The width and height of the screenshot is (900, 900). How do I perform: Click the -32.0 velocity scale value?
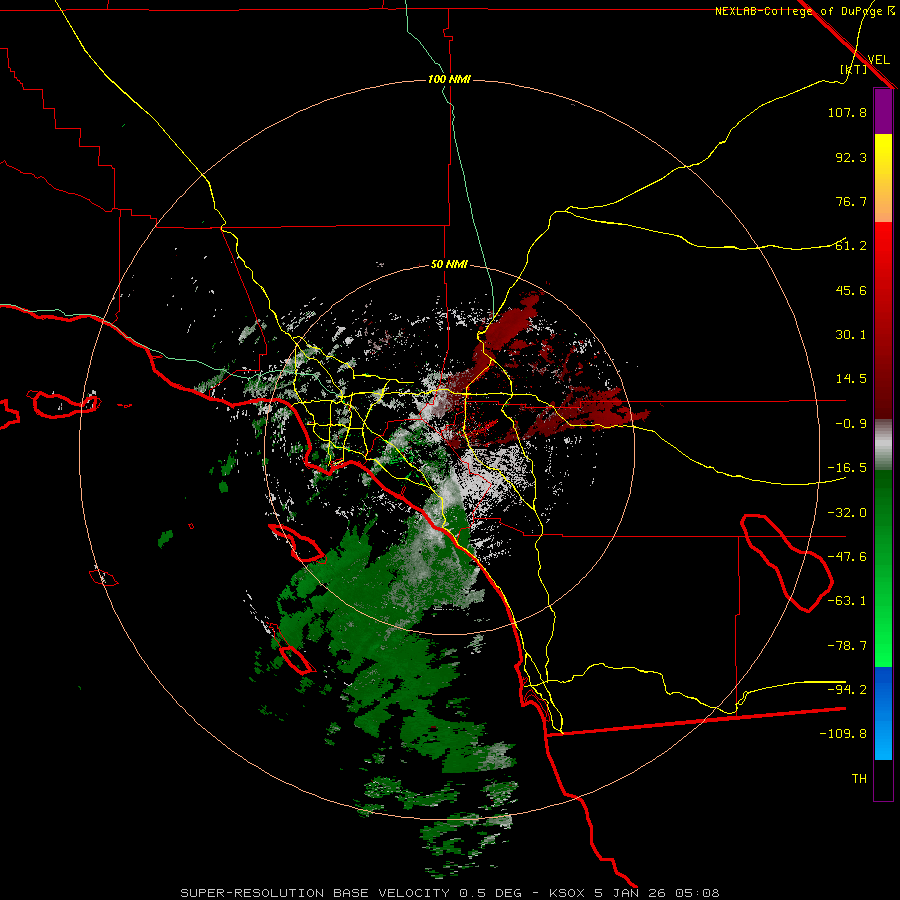pyautogui.click(x=847, y=513)
